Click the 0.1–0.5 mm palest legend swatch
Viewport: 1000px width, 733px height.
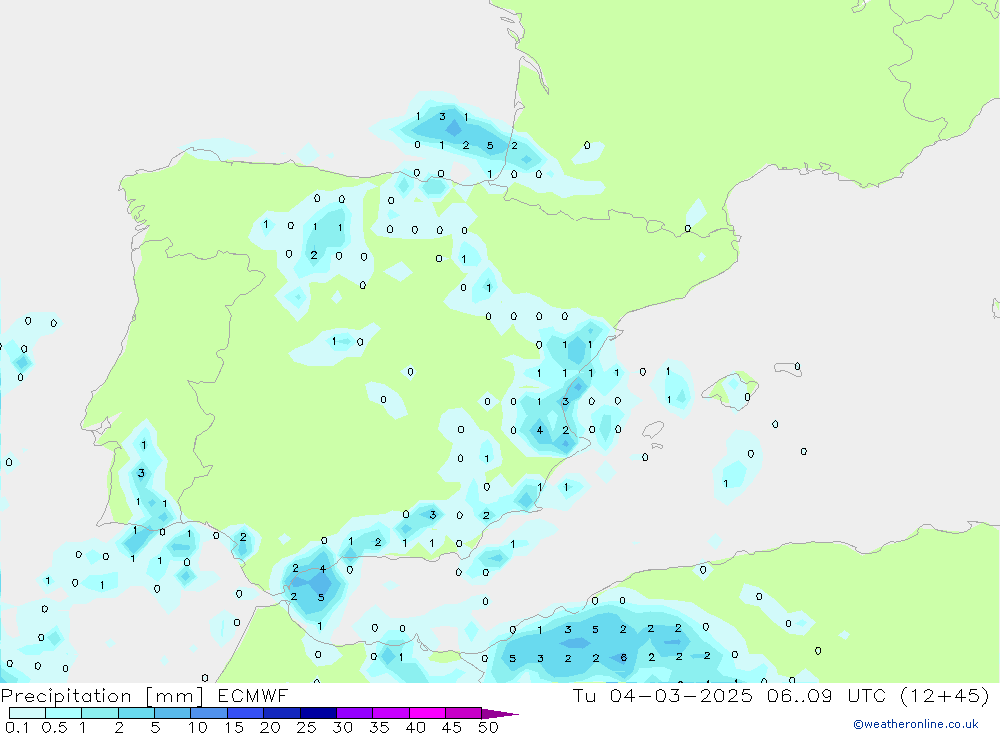pyautogui.click(x=27, y=713)
